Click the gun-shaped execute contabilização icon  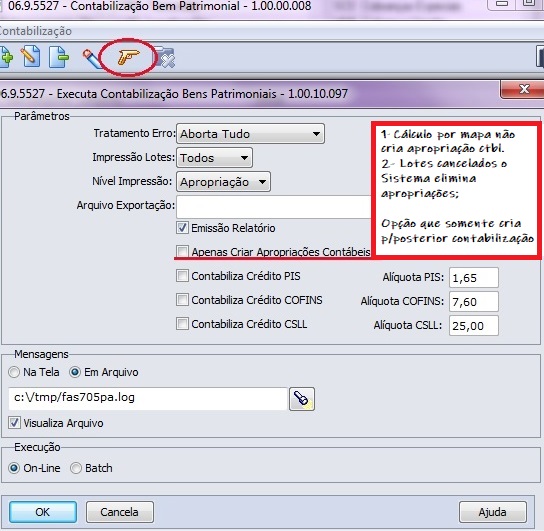[128, 57]
